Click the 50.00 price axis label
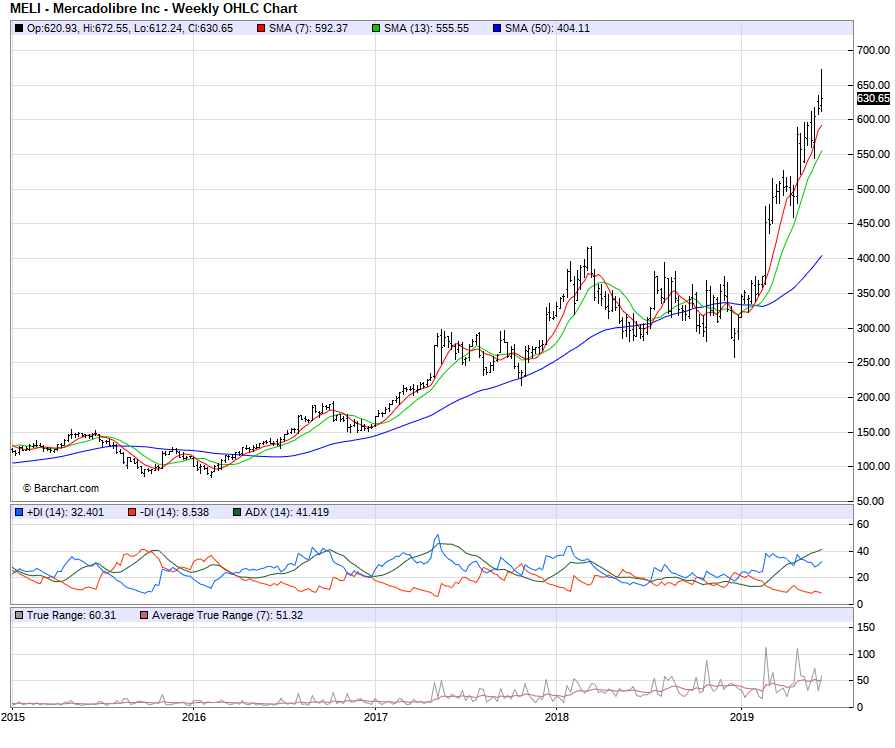Viewport: 895px width, 748px height. [870, 501]
